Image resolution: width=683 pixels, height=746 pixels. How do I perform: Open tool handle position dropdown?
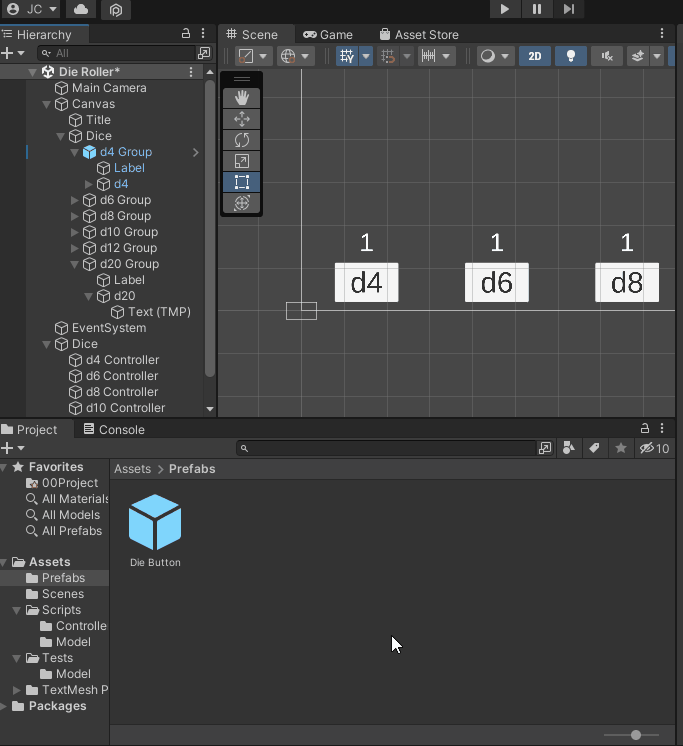pyautogui.click(x=253, y=56)
